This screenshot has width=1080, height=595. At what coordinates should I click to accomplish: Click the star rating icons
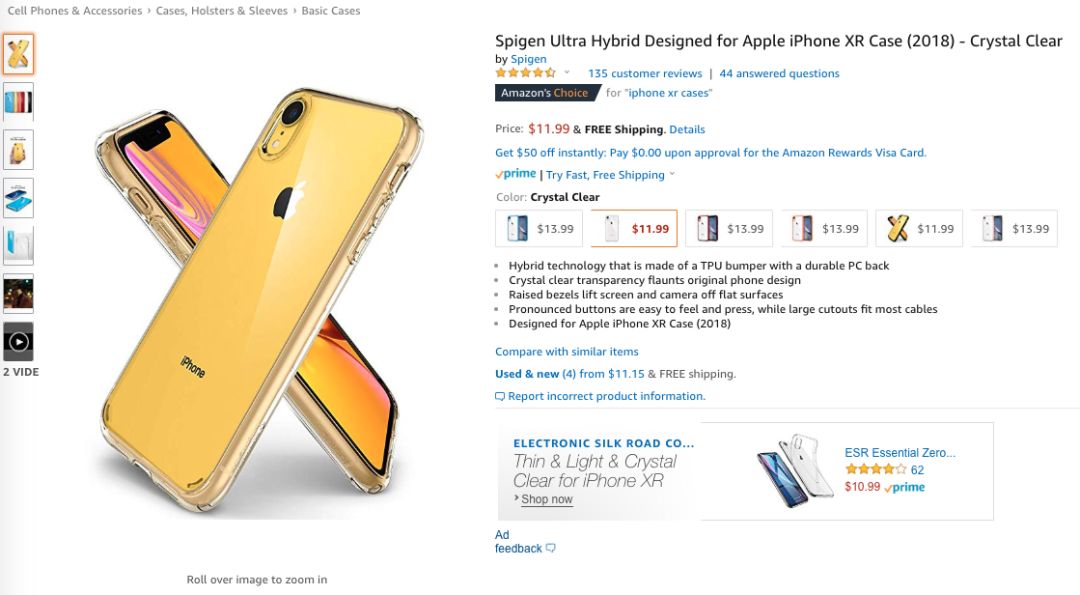(x=526, y=73)
